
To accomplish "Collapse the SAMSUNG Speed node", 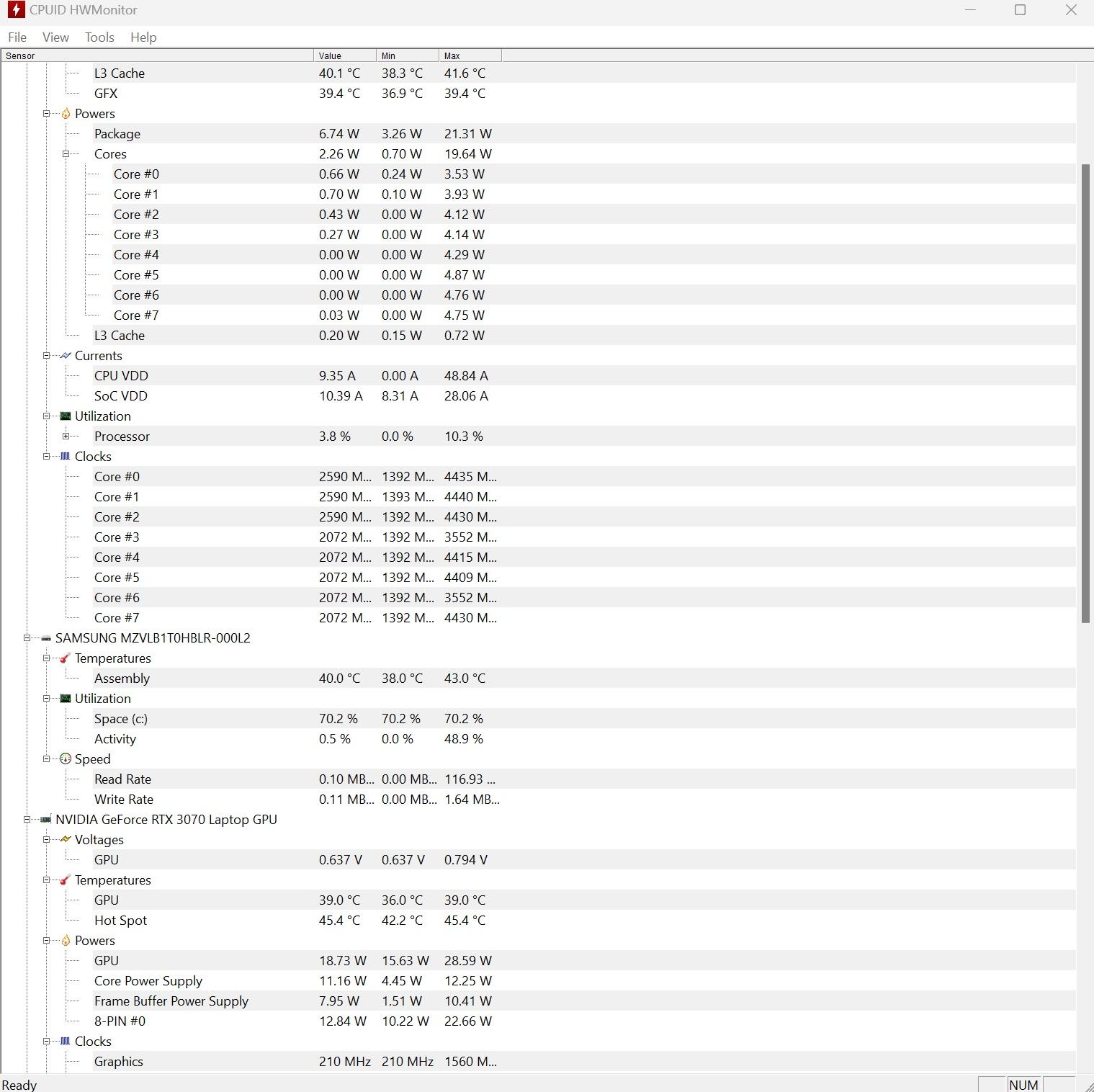I will click(x=46, y=759).
